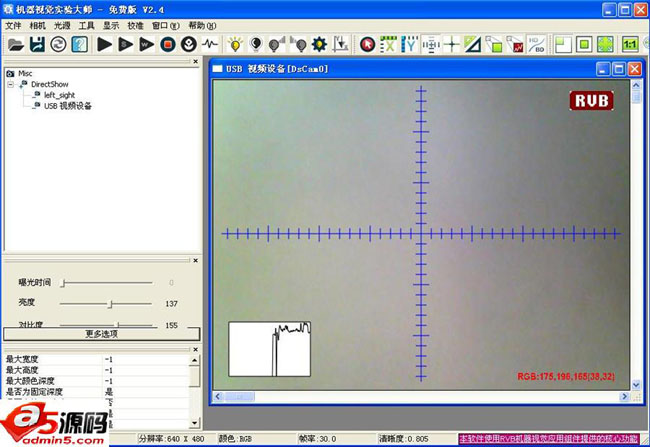Viewport: 650px width, 447px height.
Task: Open the 相机 menu
Action: (38, 25)
